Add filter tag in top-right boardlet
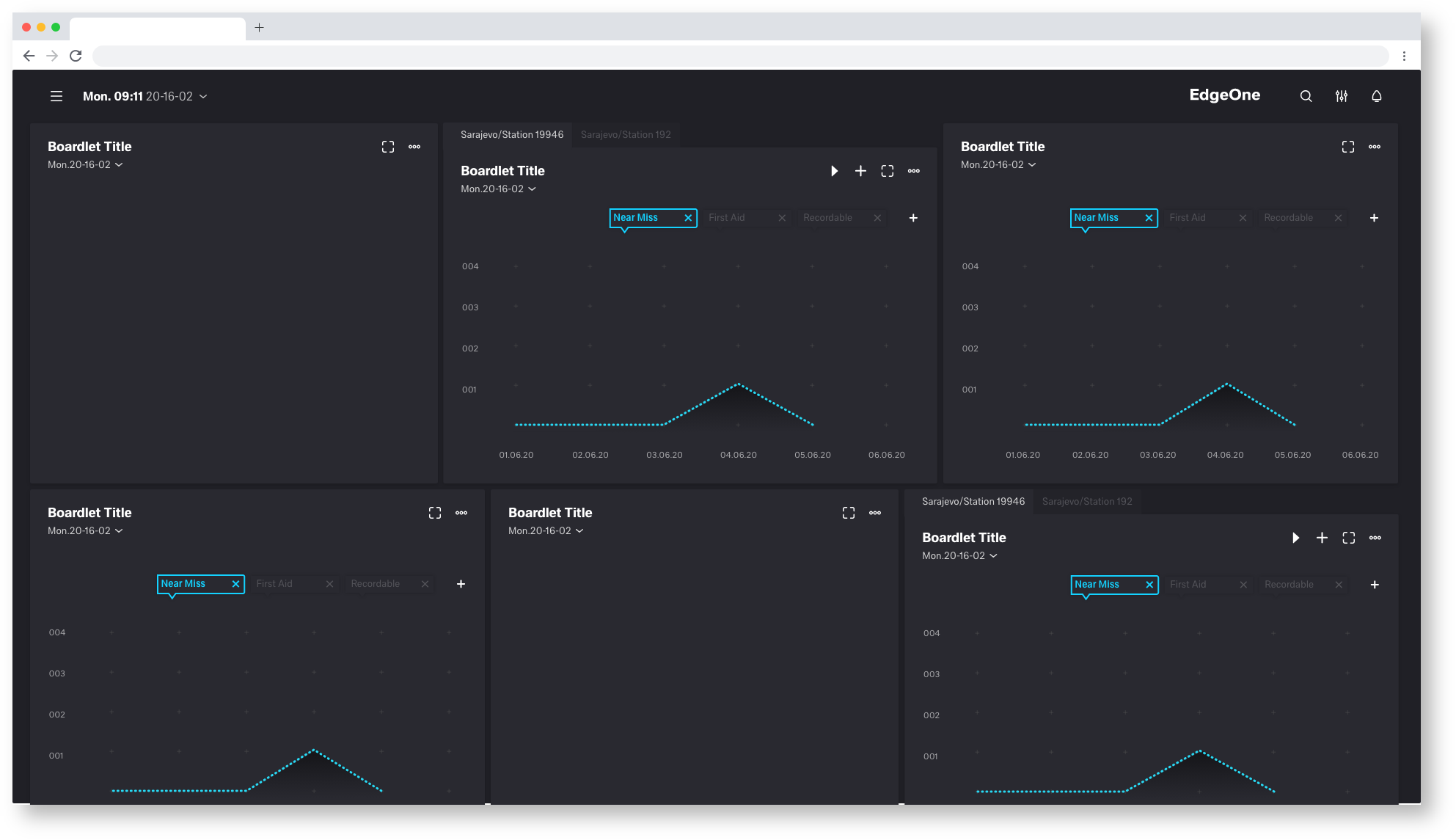 tap(1374, 218)
